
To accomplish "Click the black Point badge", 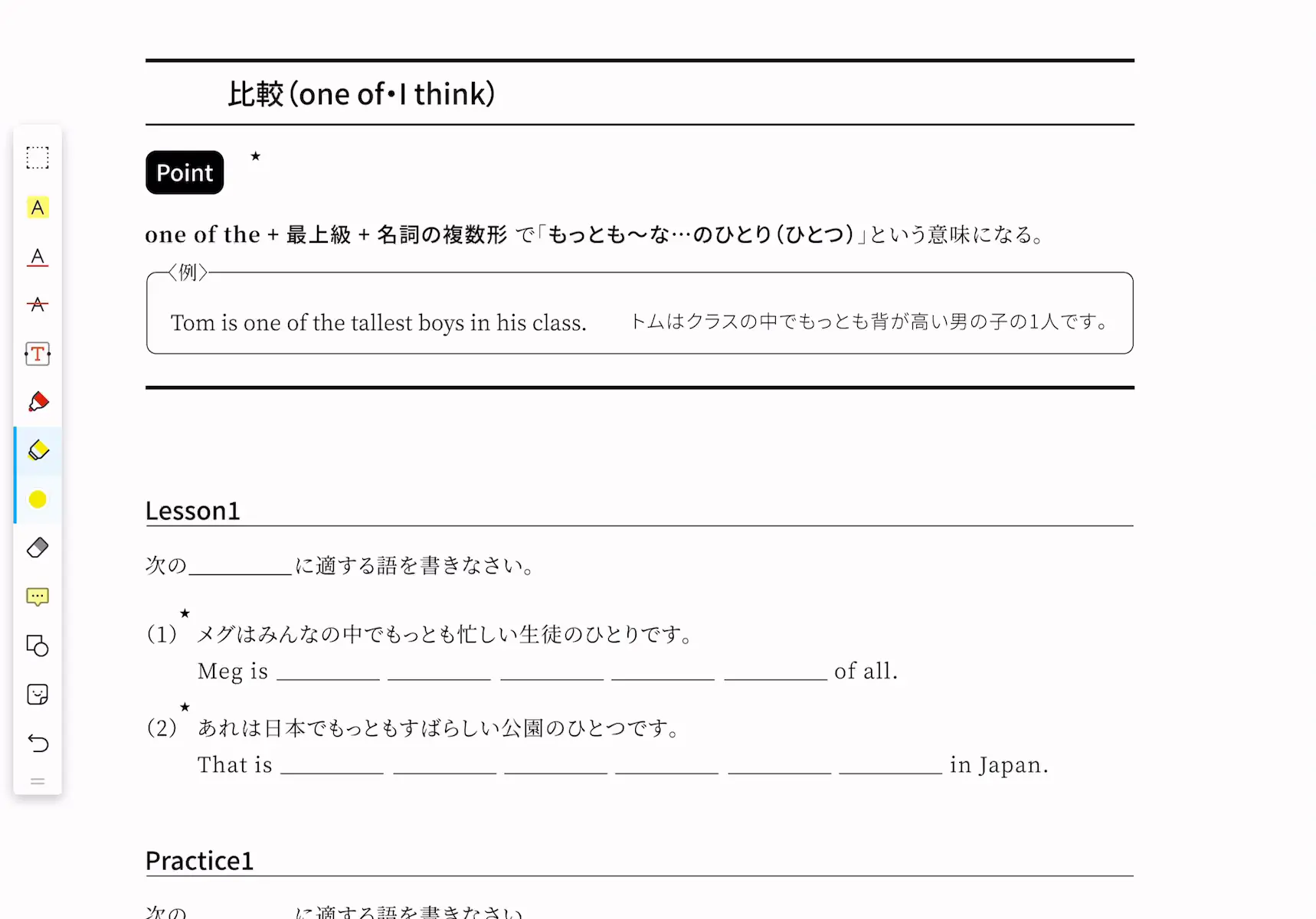I will point(185,172).
